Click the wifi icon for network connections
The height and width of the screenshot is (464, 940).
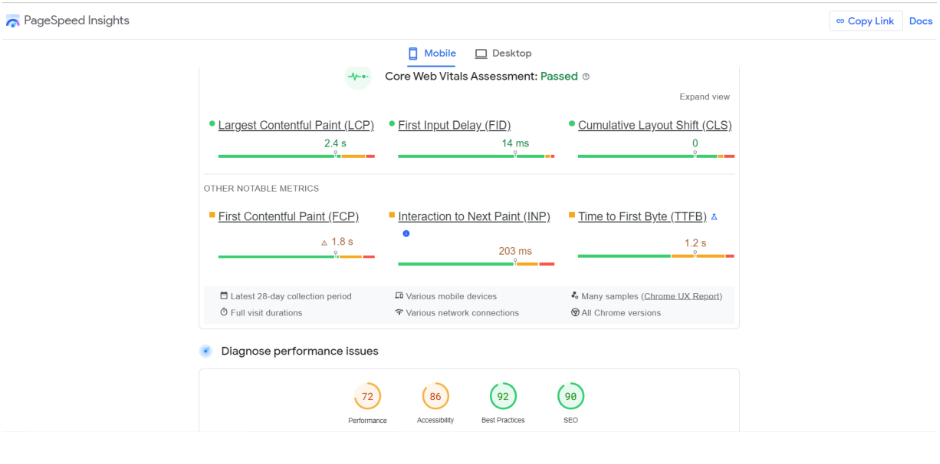click(x=399, y=312)
